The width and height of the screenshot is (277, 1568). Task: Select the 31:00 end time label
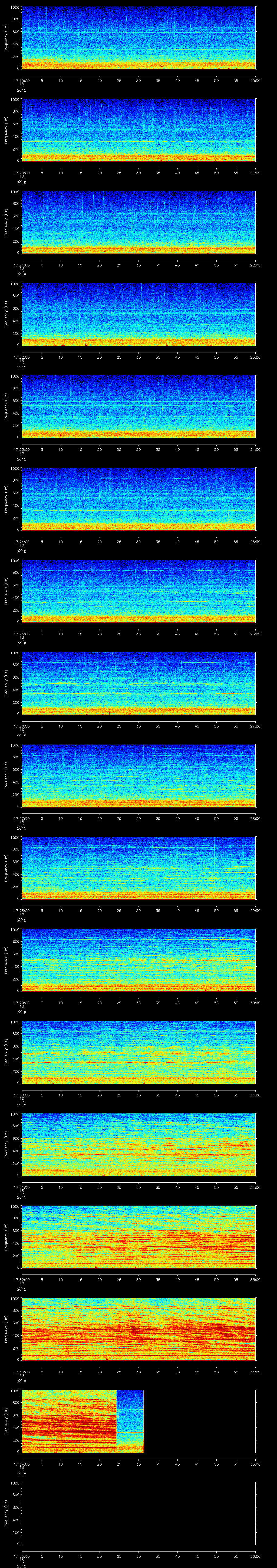coord(255,1095)
